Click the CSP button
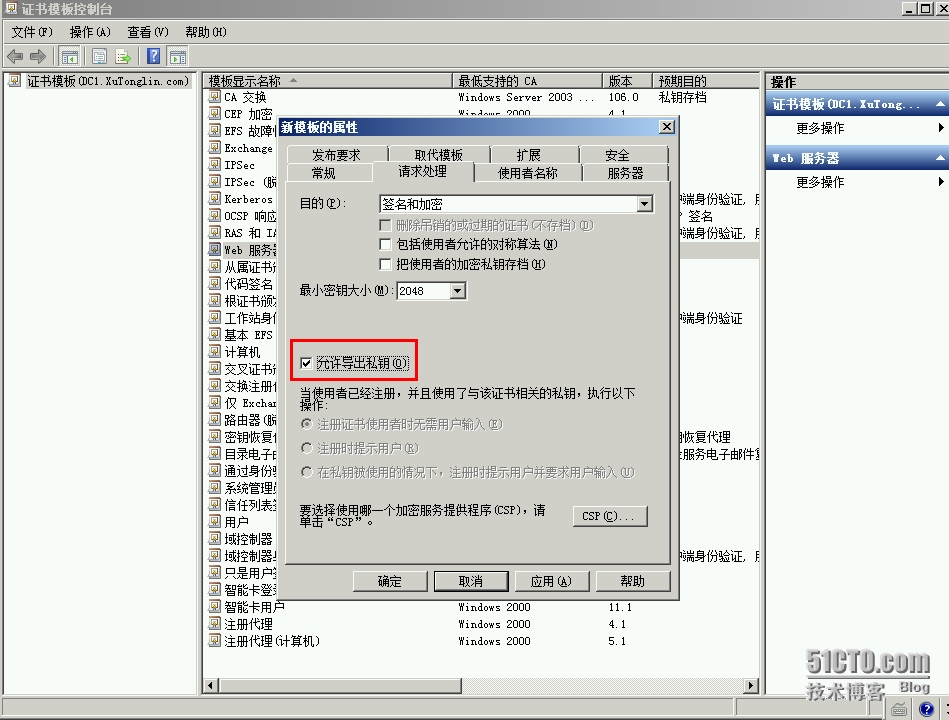Screen dimensions: 949x720 pyautogui.click(x=610, y=516)
